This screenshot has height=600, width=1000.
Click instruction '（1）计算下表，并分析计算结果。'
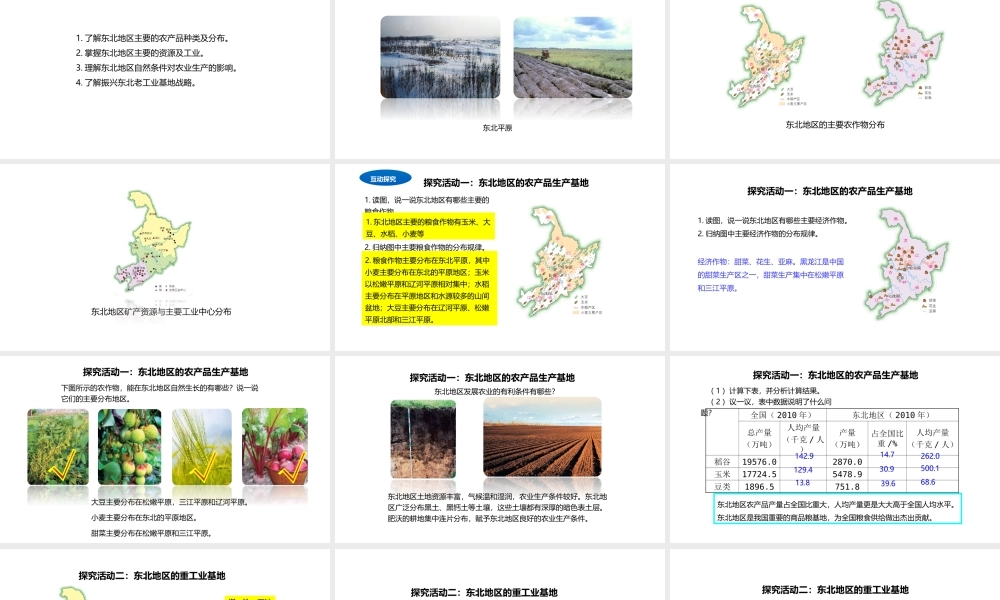click(x=766, y=391)
